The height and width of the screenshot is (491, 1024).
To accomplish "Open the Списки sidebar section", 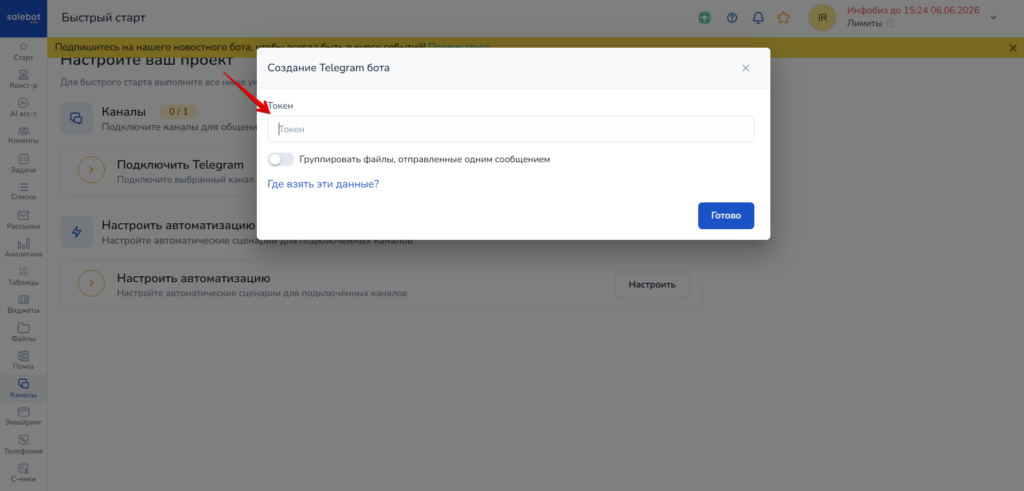I will [24, 191].
